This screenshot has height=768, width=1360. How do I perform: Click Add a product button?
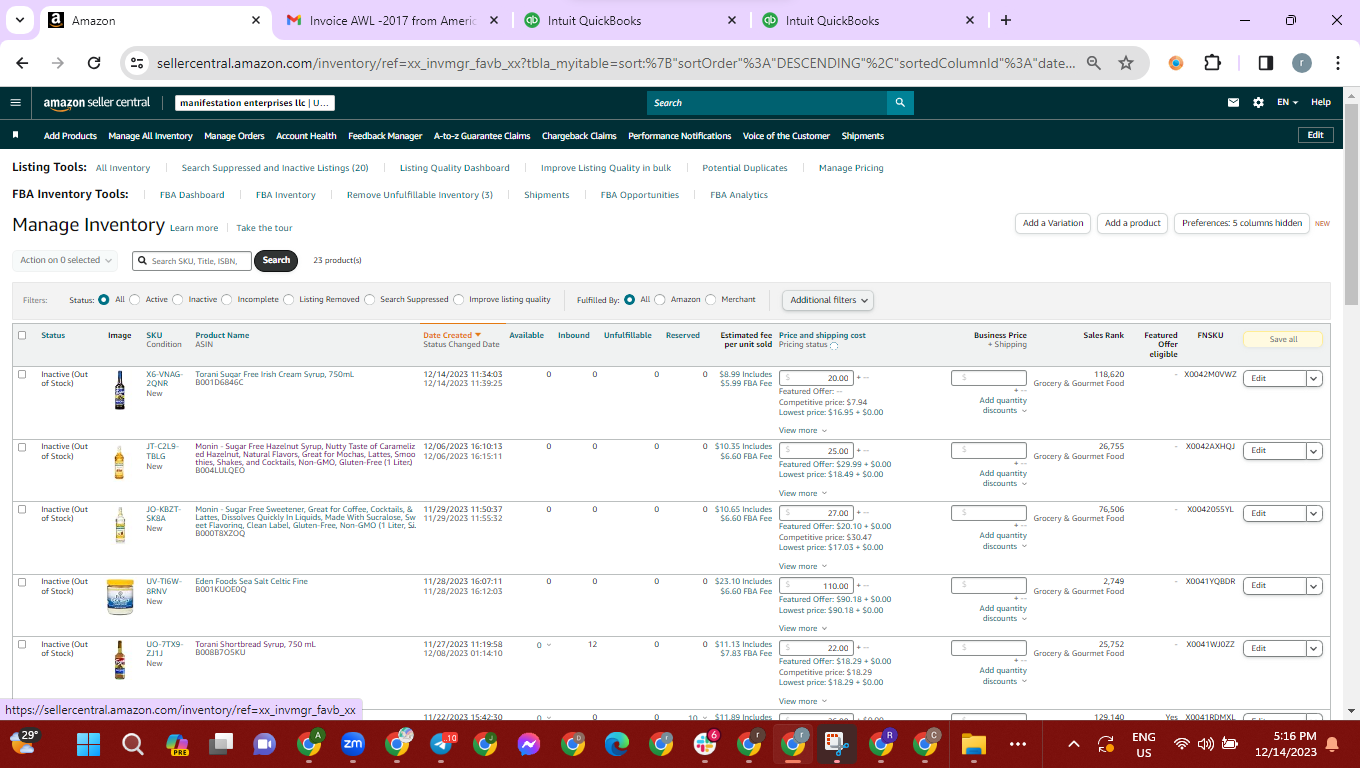click(1133, 223)
